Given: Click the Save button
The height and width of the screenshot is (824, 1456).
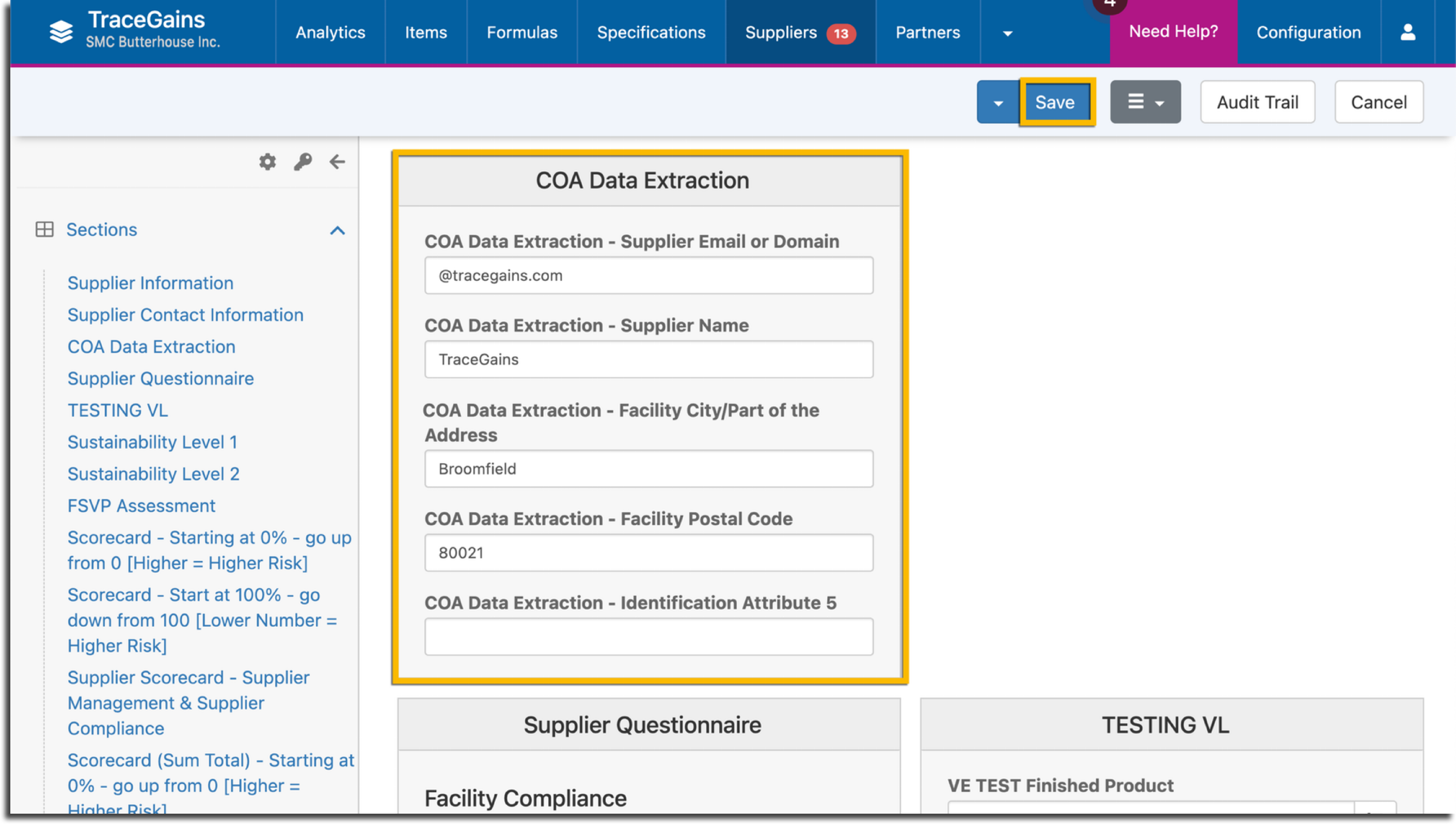Looking at the screenshot, I should (x=1055, y=102).
